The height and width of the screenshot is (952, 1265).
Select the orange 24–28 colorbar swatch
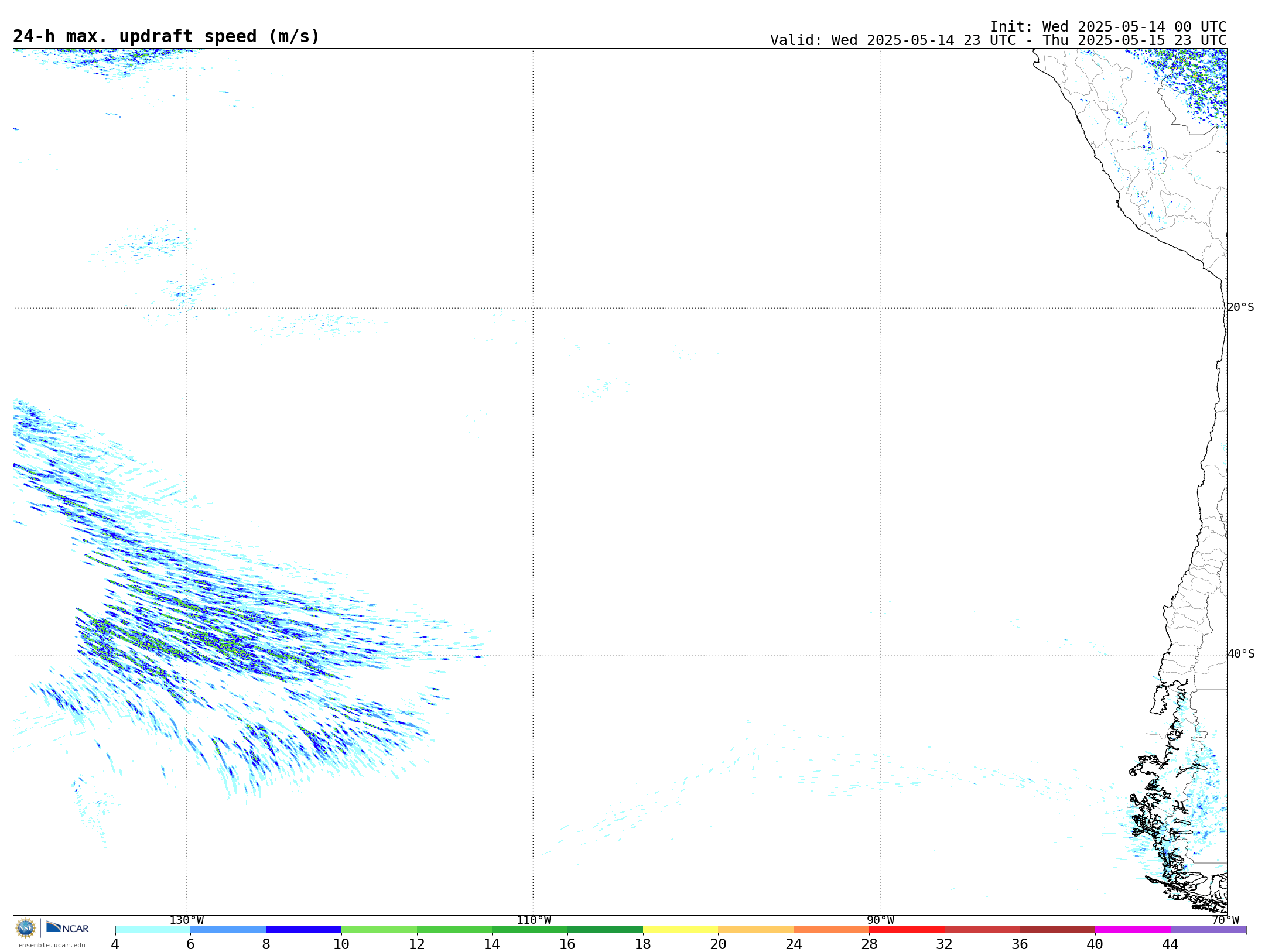(832, 929)
